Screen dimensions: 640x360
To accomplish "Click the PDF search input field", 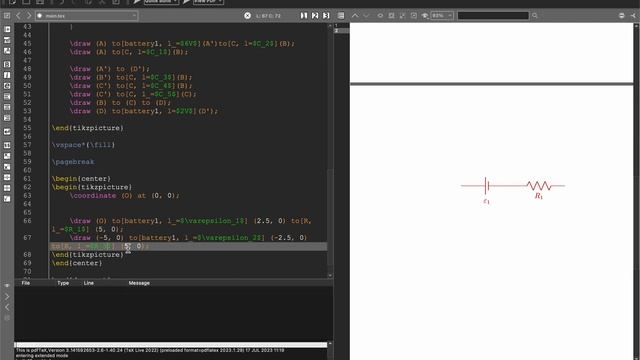I will 493,16.
